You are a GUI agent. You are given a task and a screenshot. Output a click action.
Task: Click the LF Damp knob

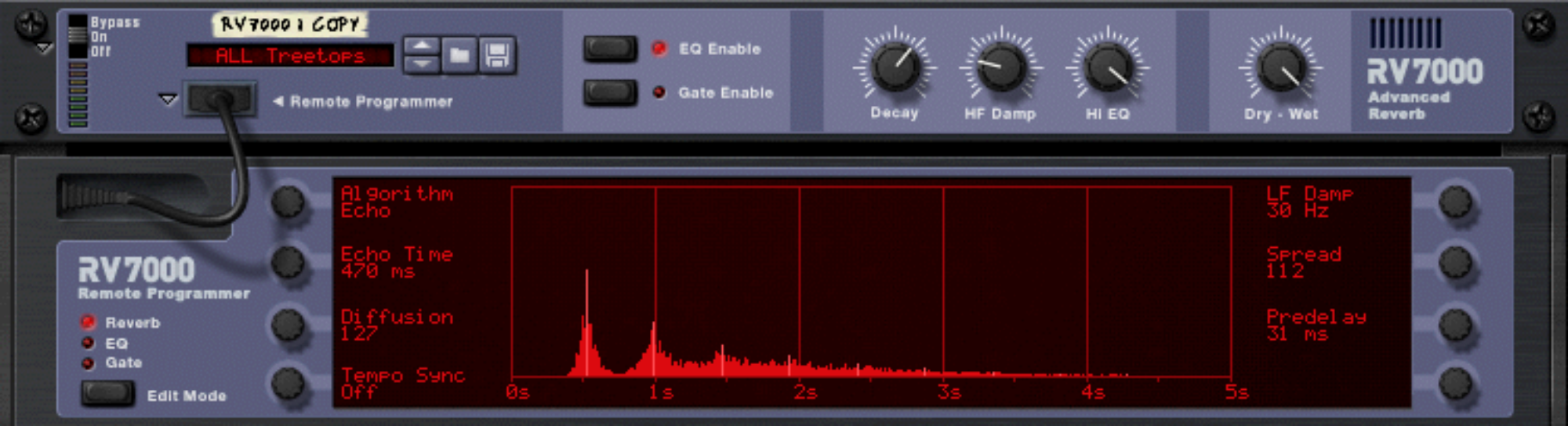coord(1455,202)
